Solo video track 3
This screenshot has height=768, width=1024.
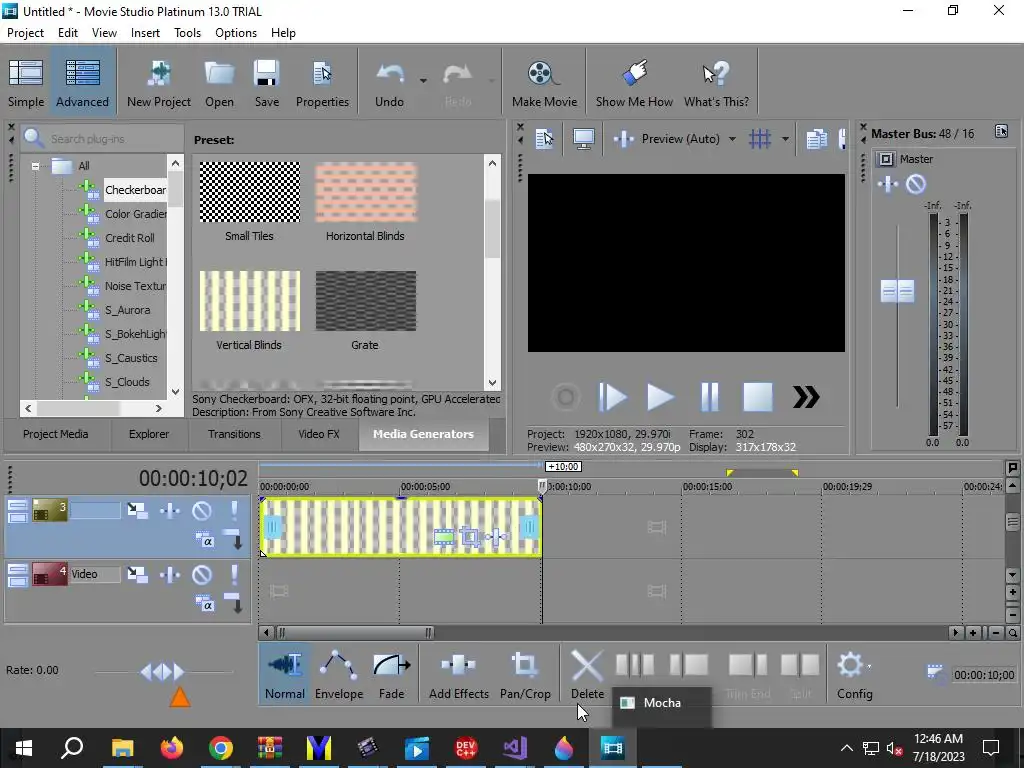click(234, 510)
